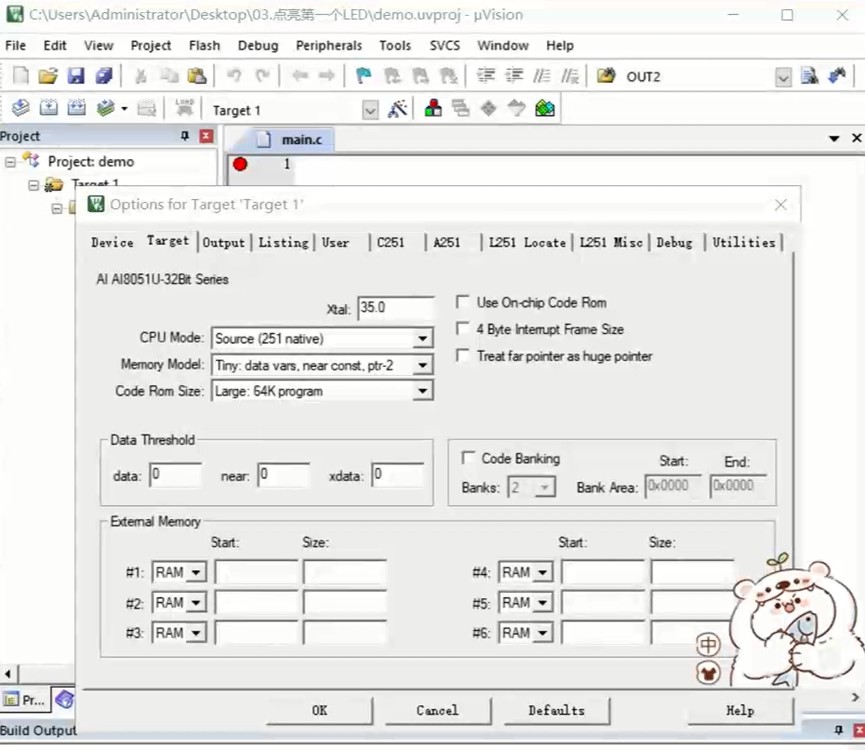Image resolution: width=865 pixels, height=750 pixels.
Task: Toggle the breakpoint marker on line 1
Action: [x=240, y=164]
